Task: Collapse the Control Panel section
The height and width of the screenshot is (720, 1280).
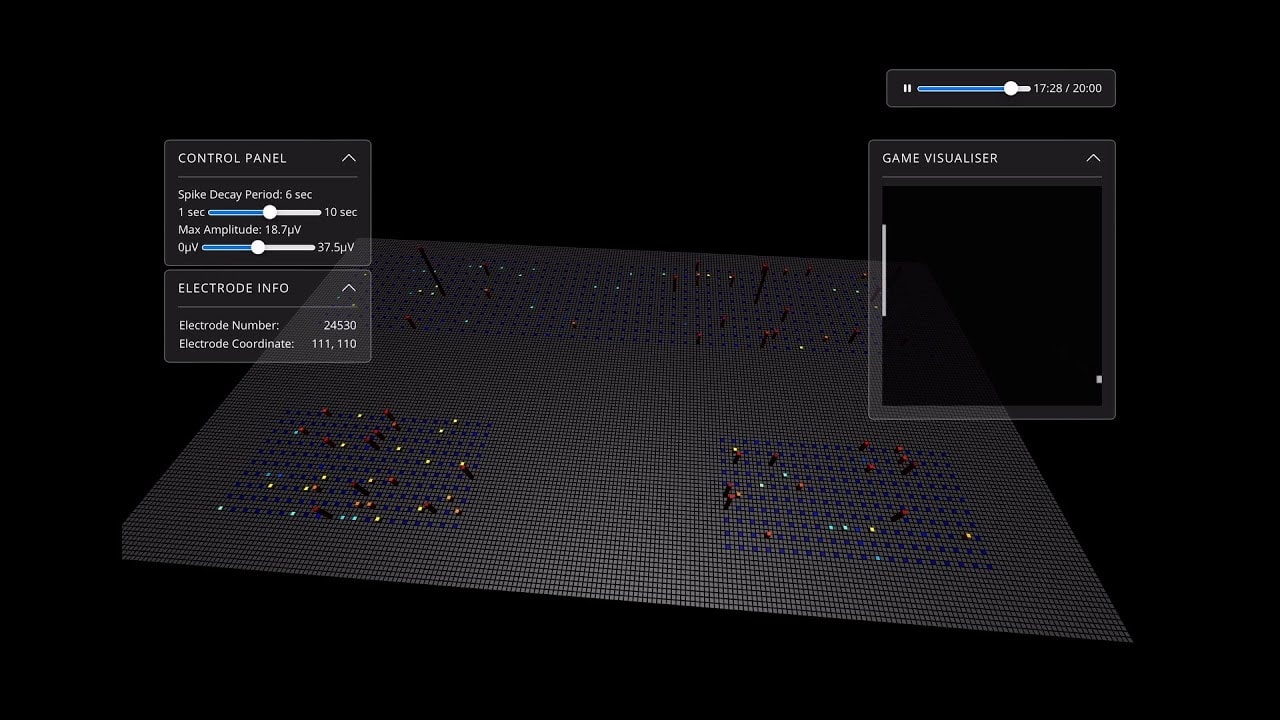Action: 348,158
